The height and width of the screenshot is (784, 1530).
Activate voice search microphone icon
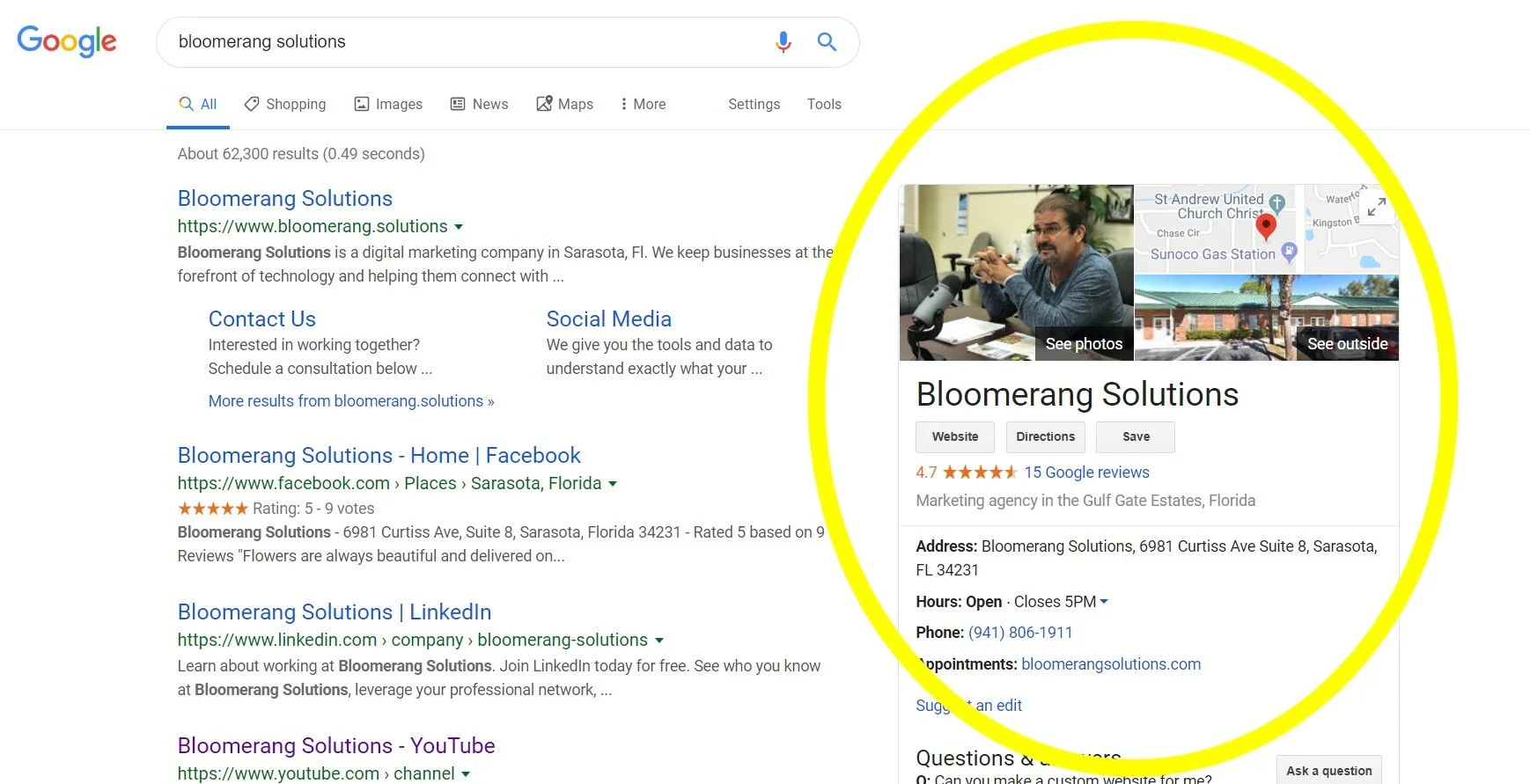click(x=783, y=41)
